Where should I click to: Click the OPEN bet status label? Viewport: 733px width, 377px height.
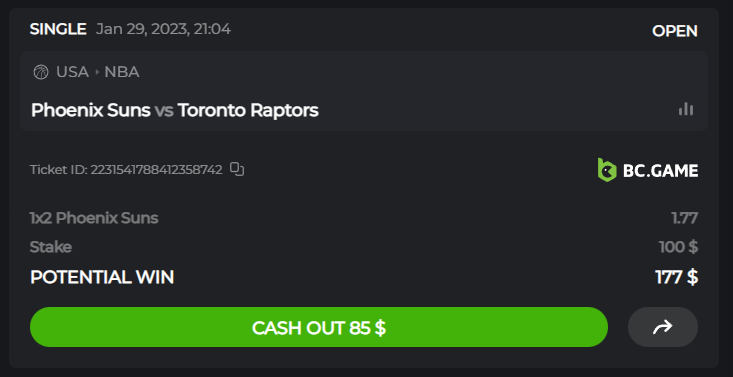[x=675, y=31]
